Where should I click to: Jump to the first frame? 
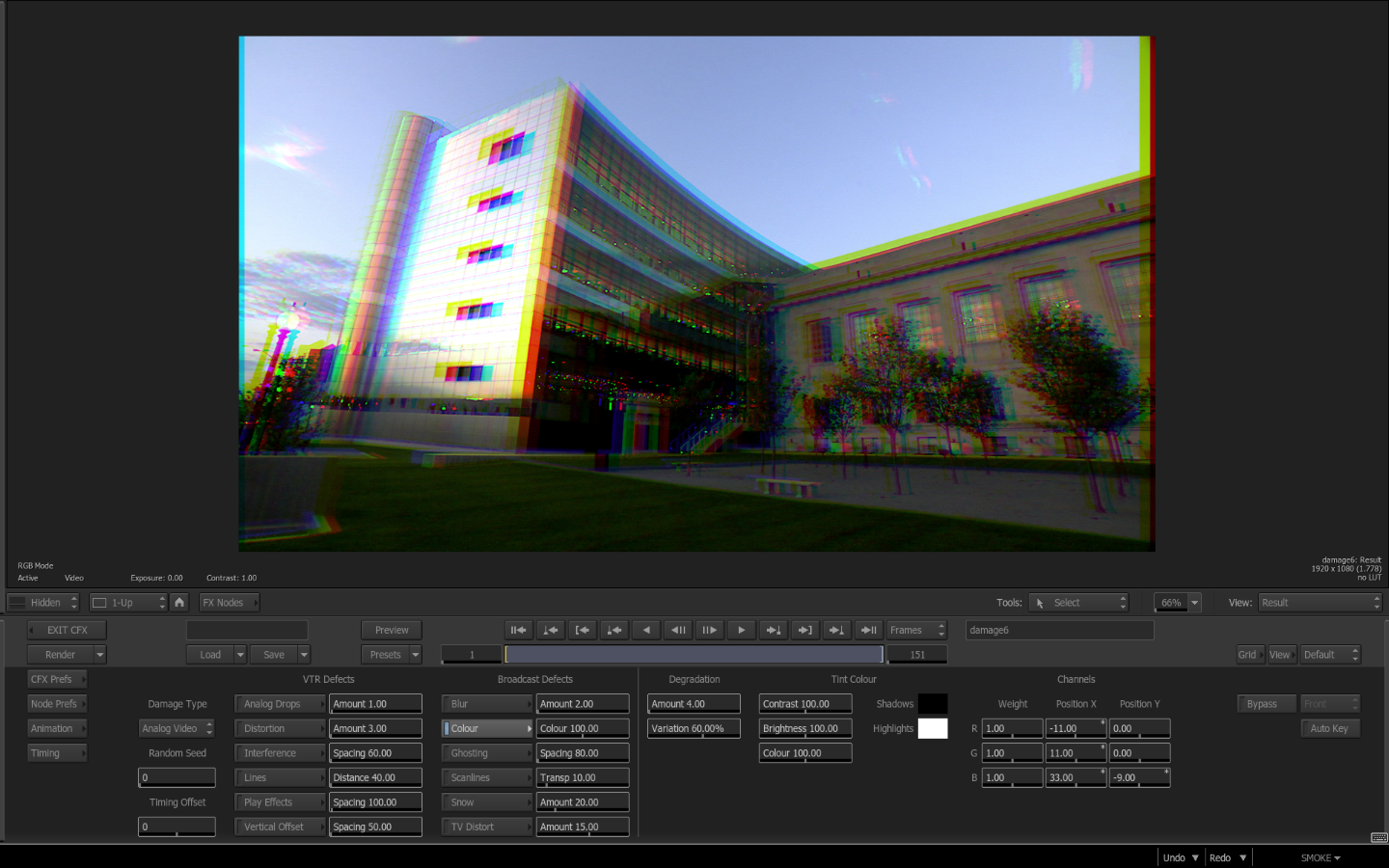[x=518, y=630]
